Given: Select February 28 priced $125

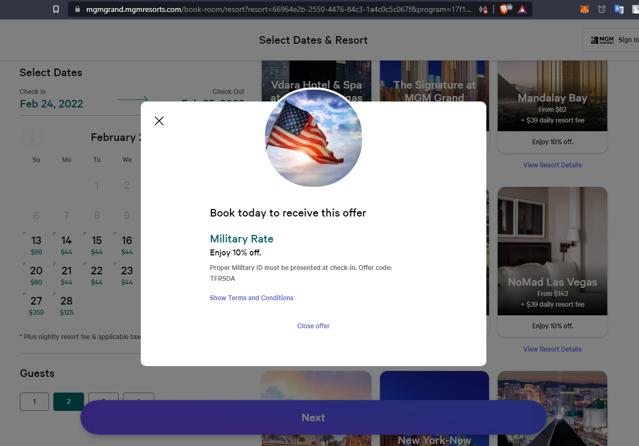Looking at the screenshot, I should coord(66,305).
